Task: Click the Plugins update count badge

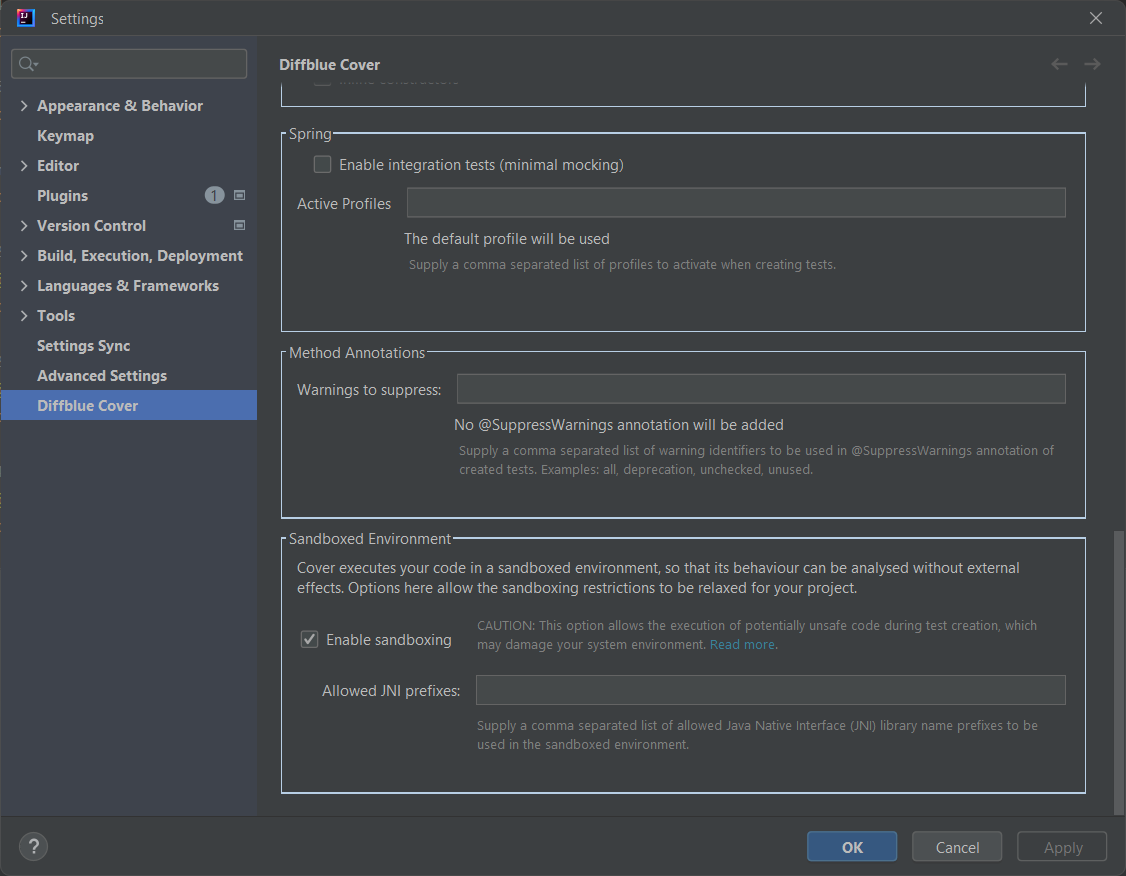Action: [214, 195]
